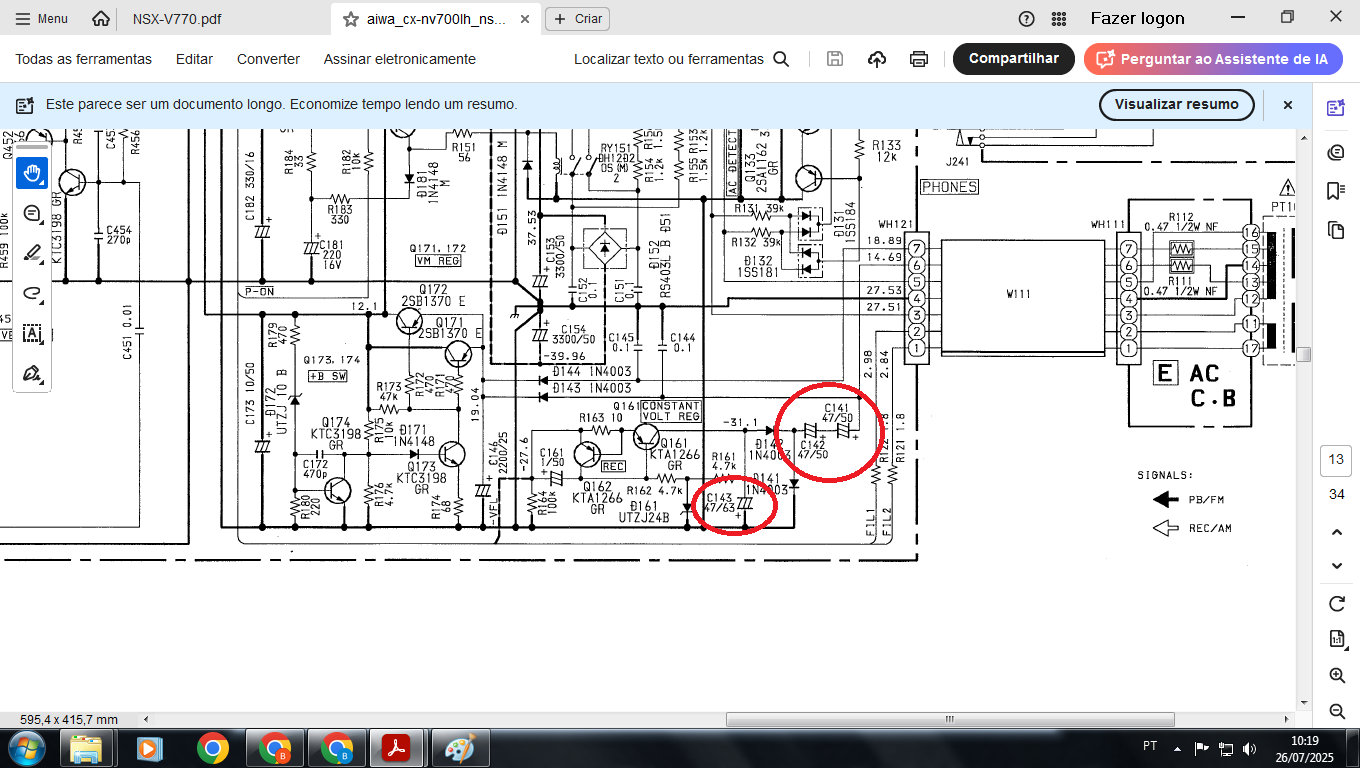The height and width of the screenshot is (768, 1360).
Task: Open the Converter menu item
Action: coord(268,59)
